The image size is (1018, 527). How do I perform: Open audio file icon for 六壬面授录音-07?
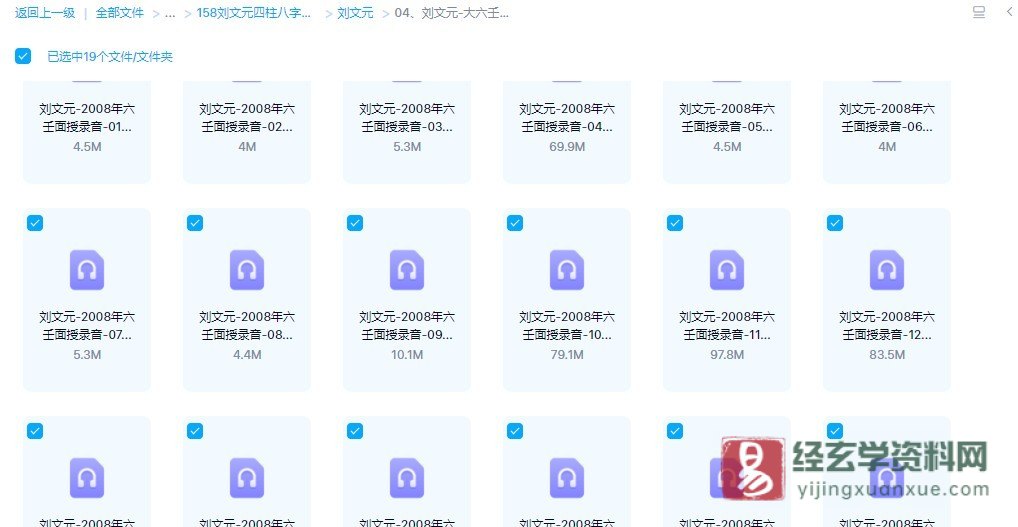(x=87, y=270)
